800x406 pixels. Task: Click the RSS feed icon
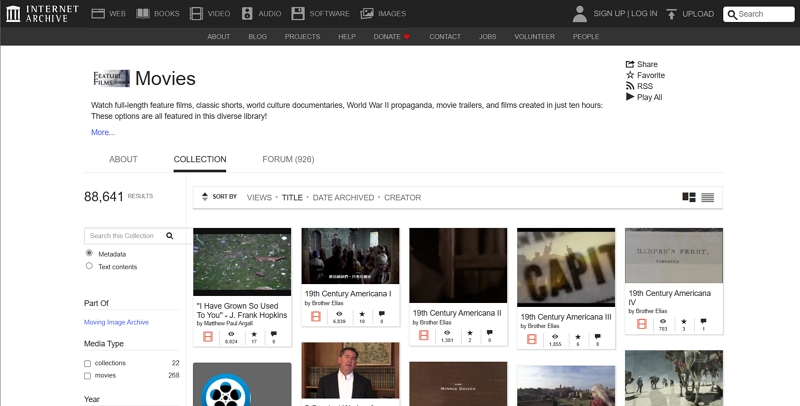click(630, 86)
